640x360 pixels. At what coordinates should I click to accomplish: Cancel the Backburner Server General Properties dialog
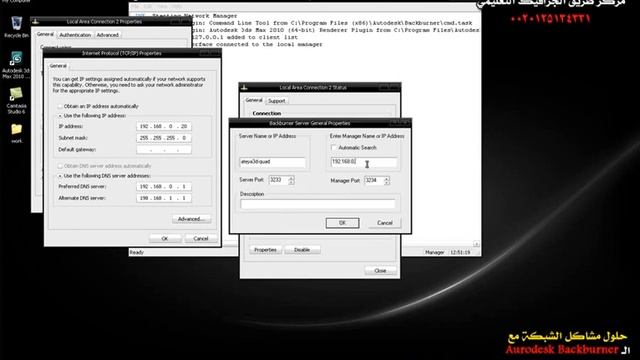(x=384, y=223)
